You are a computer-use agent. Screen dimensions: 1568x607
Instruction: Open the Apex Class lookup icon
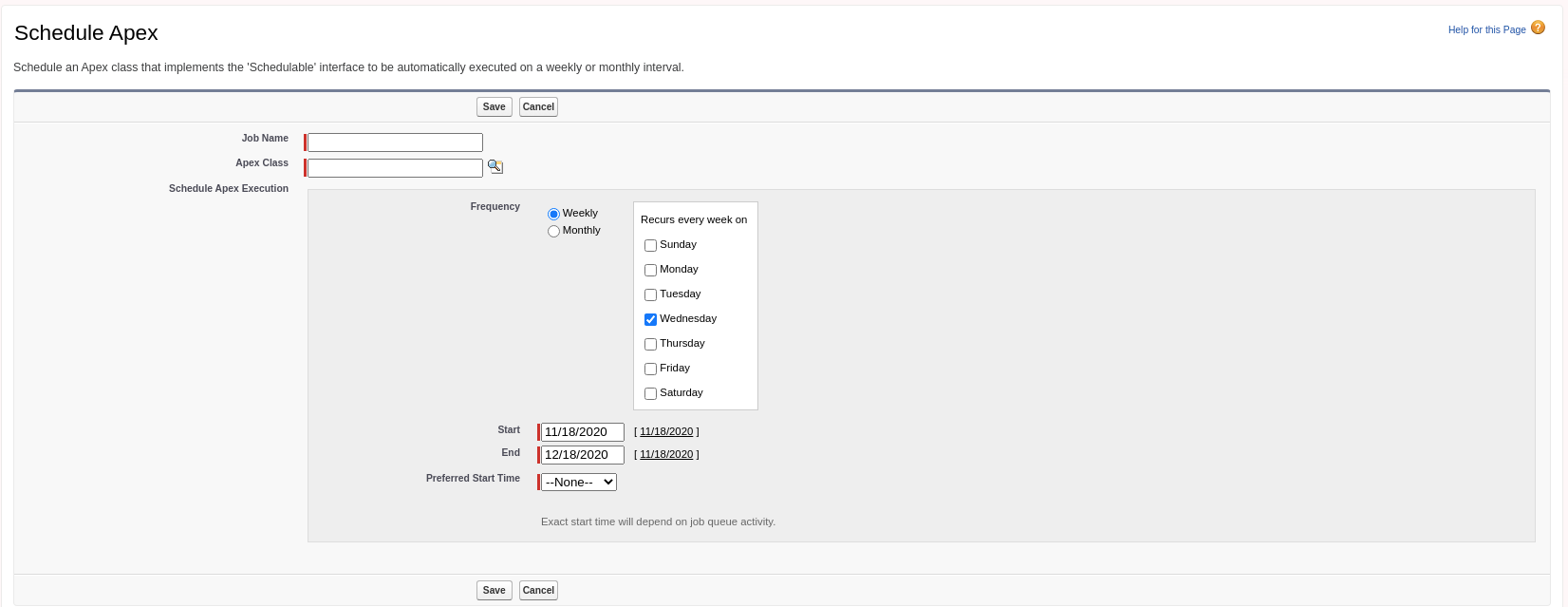[x=495, y=166]
